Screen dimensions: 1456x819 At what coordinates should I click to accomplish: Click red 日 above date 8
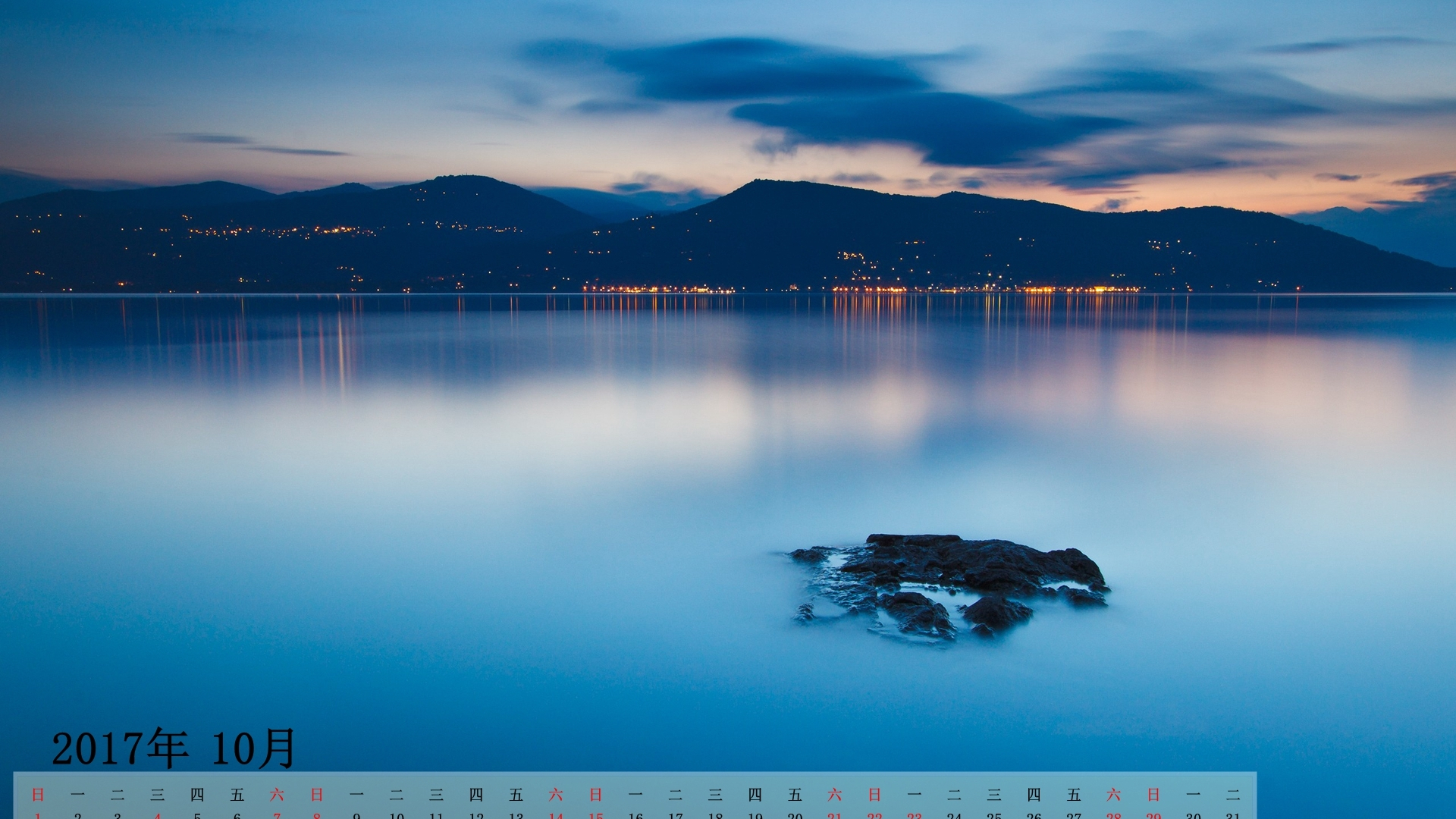coord(317,794)
